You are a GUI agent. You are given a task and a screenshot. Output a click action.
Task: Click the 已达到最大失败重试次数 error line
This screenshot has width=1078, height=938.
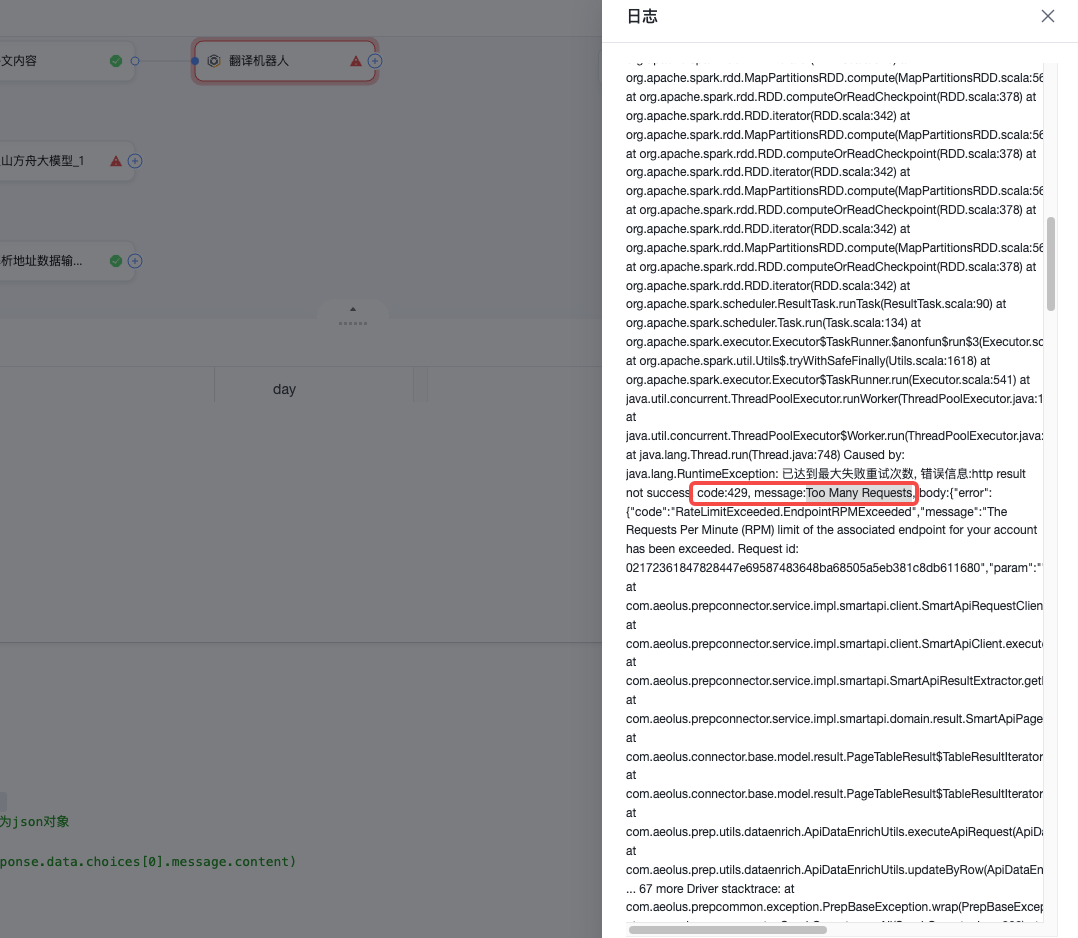click(x=825, y=474)
